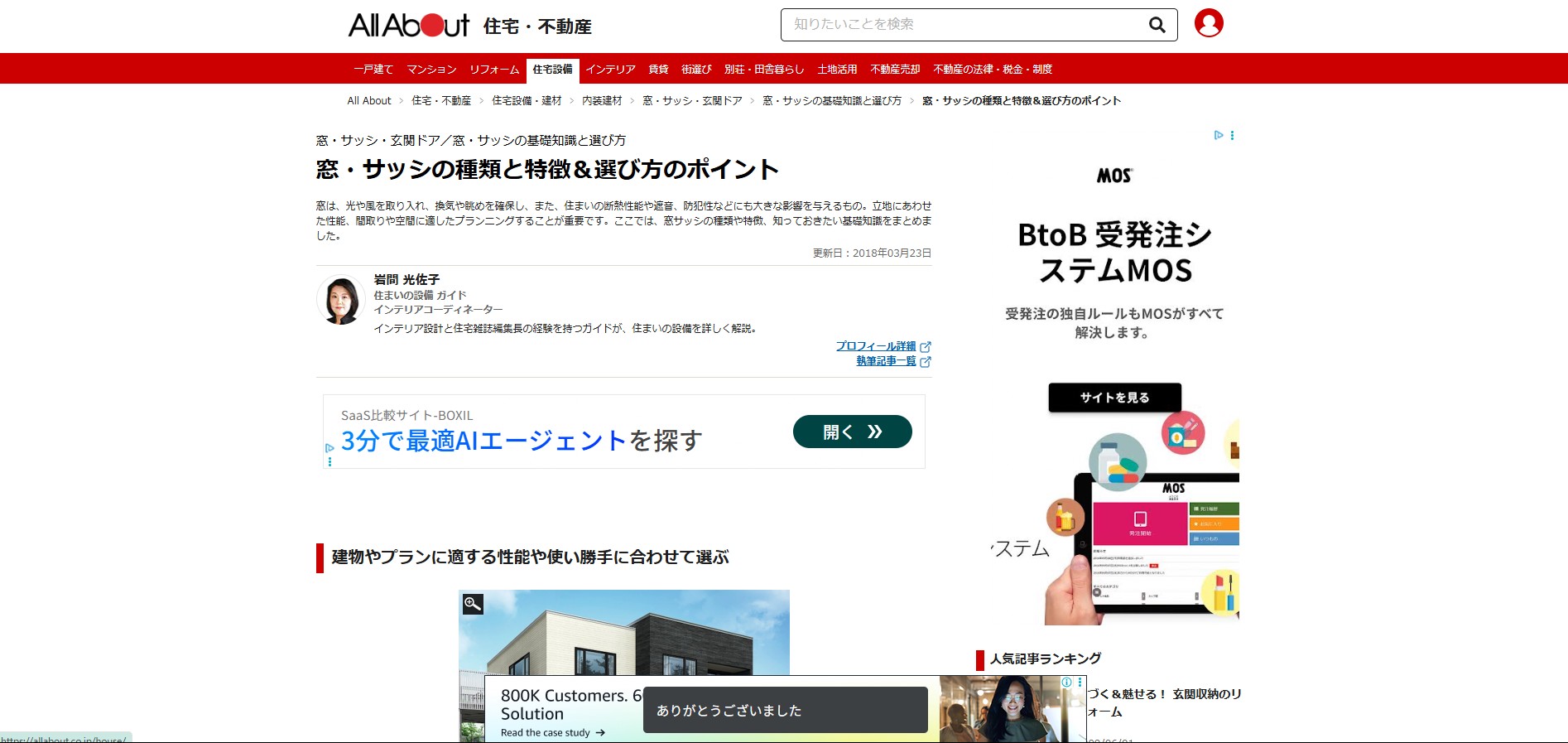Click the サイトを見る button in MOS ad

pyautogui.click(x=1114, y=398)
